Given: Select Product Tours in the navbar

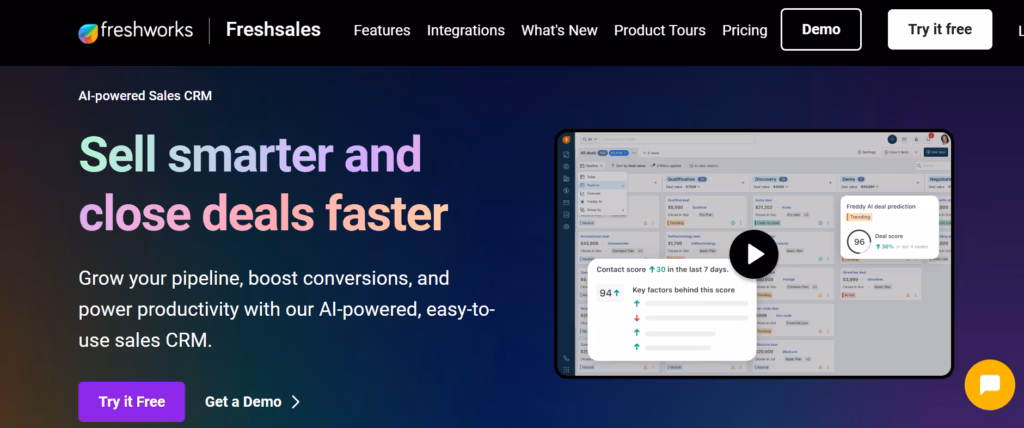Looking at the screenshot, I should [660, 30].
